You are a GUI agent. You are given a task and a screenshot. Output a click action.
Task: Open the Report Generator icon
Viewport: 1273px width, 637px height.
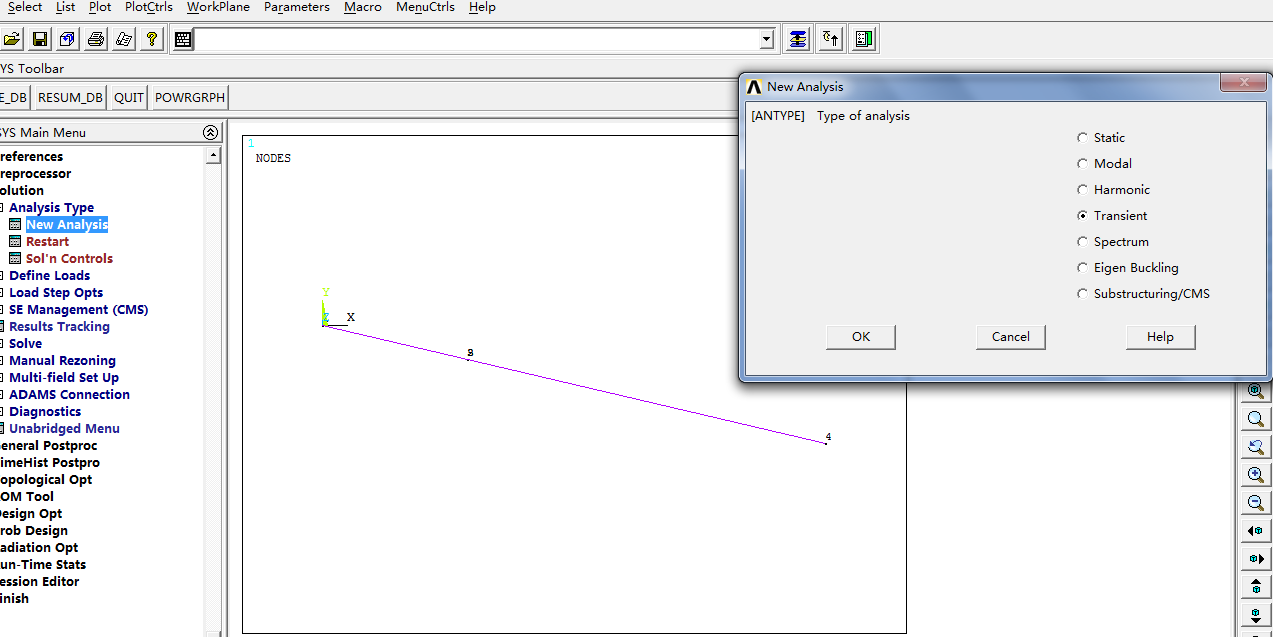coord(124,39)
